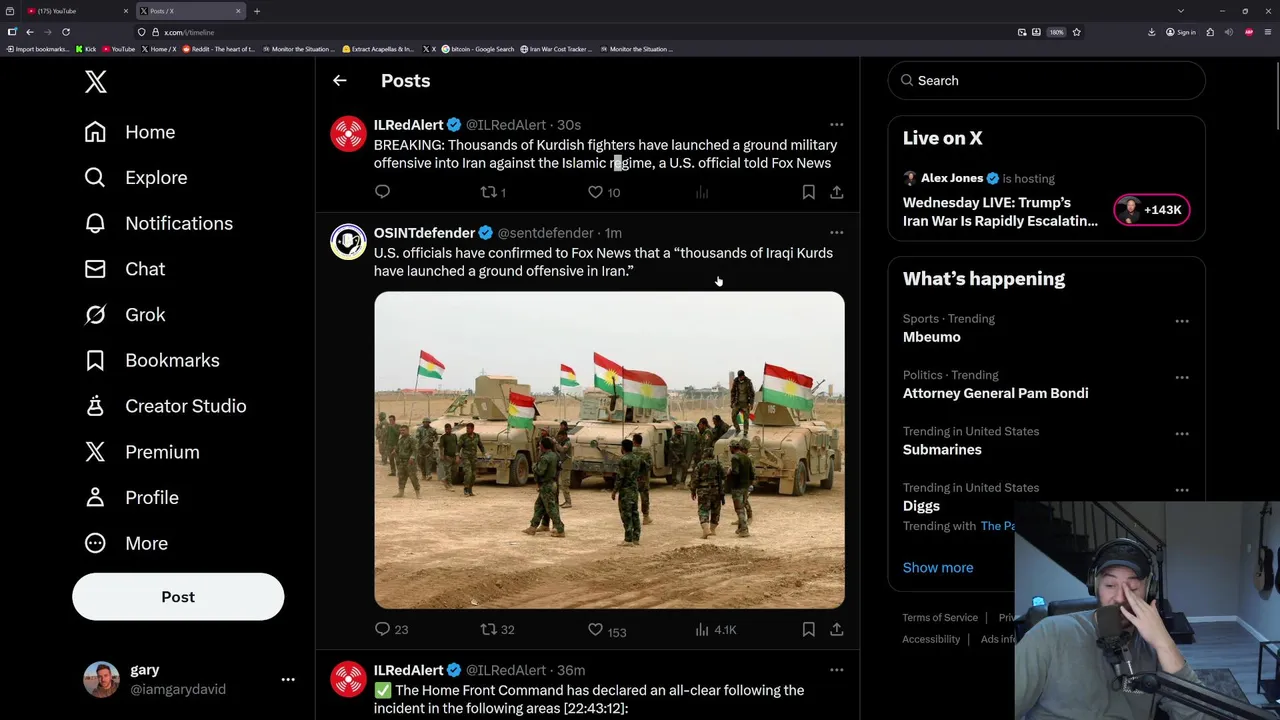Like the OSINTdefender post
1280x720 pixels.
(x=596, y=629)
